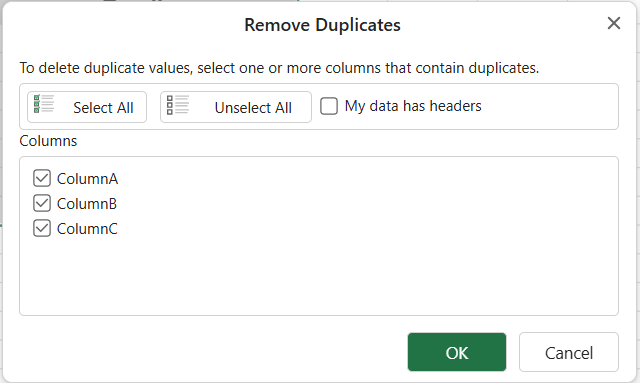Dismiss the dialog using Cancel
This screenshot has height=383, width=640.
[x=569, y=352]
